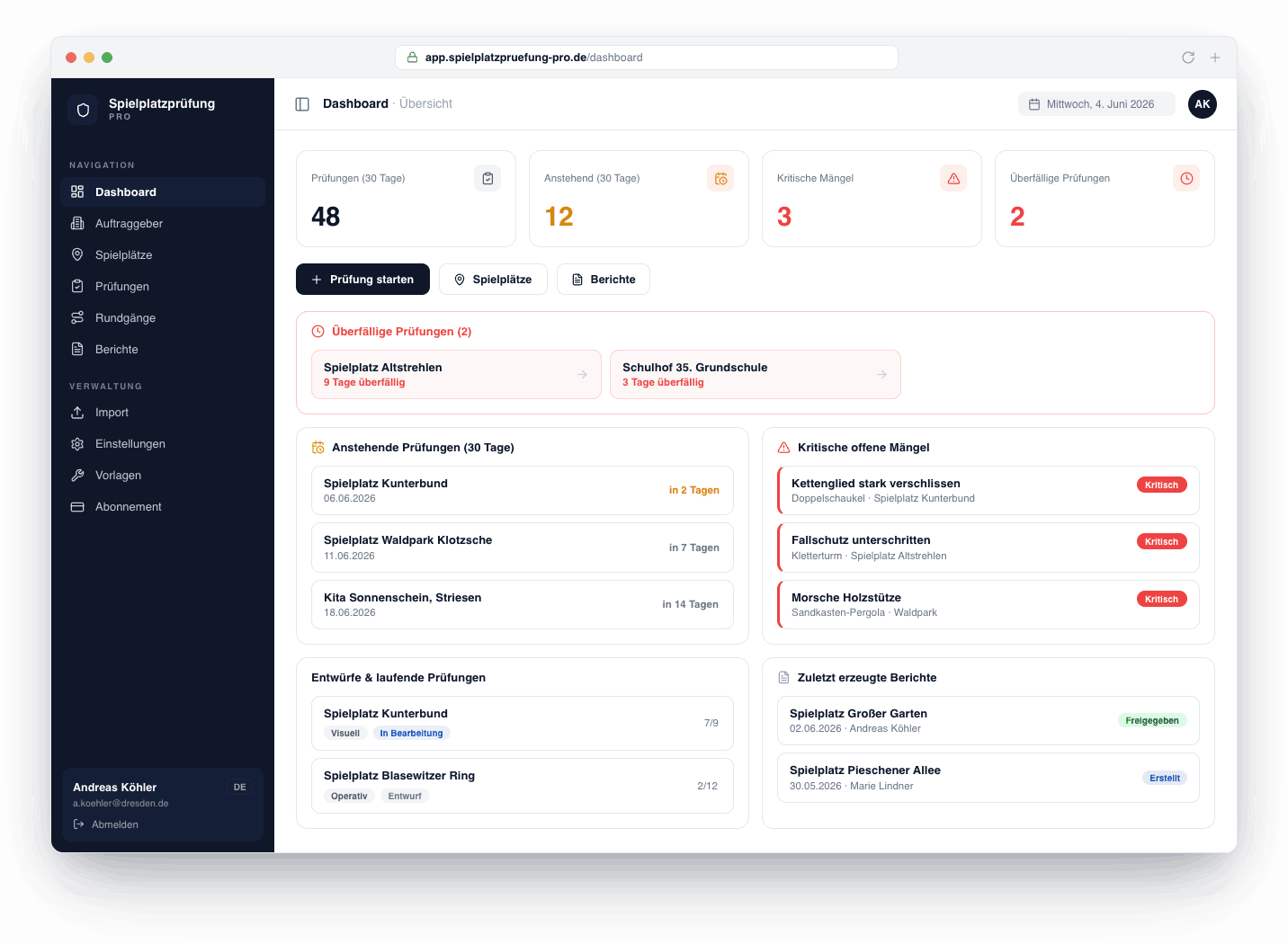Viewport: 1288px width, 944px height.
Task: Click the Operativ tag
Action: 349,797
